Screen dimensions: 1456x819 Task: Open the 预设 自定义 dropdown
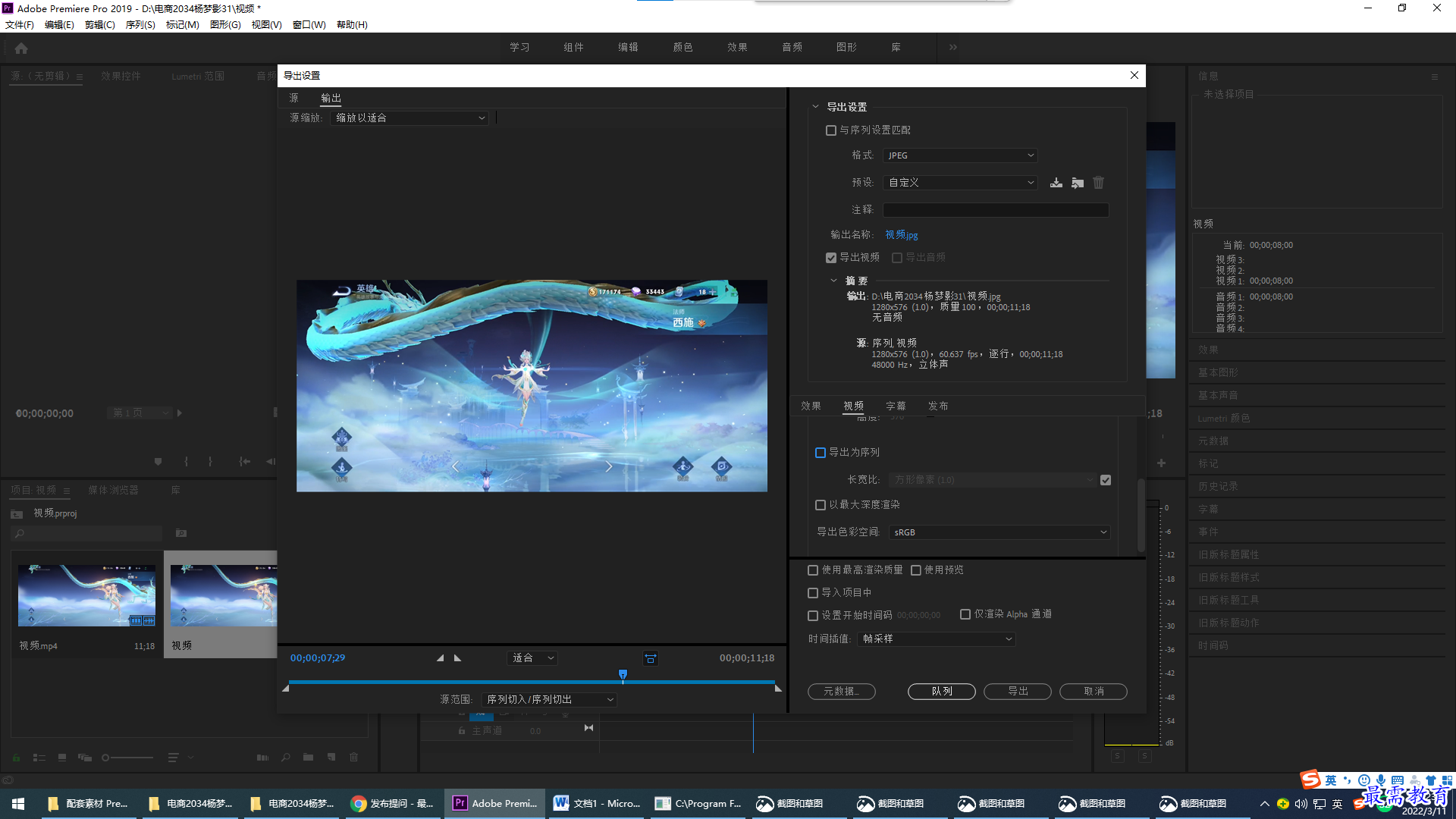click(960, 183)
